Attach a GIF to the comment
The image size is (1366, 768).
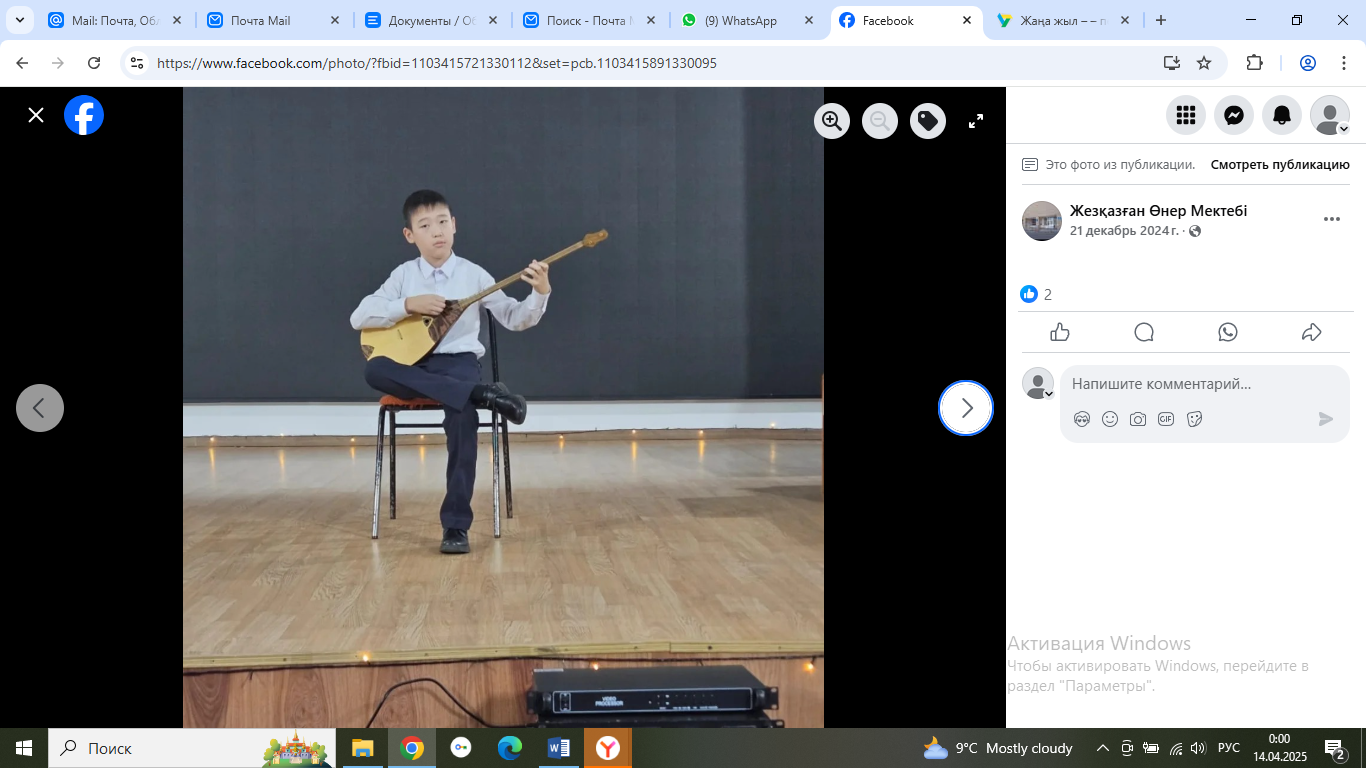point(1166,419)
